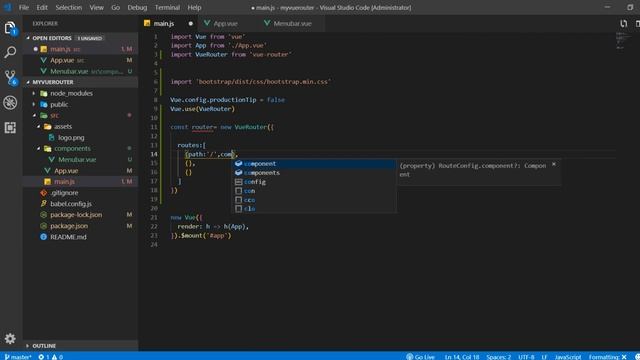Click the master branch indicator in status bar
Screen dimensions: 640x360
click(x=18, y=357)
